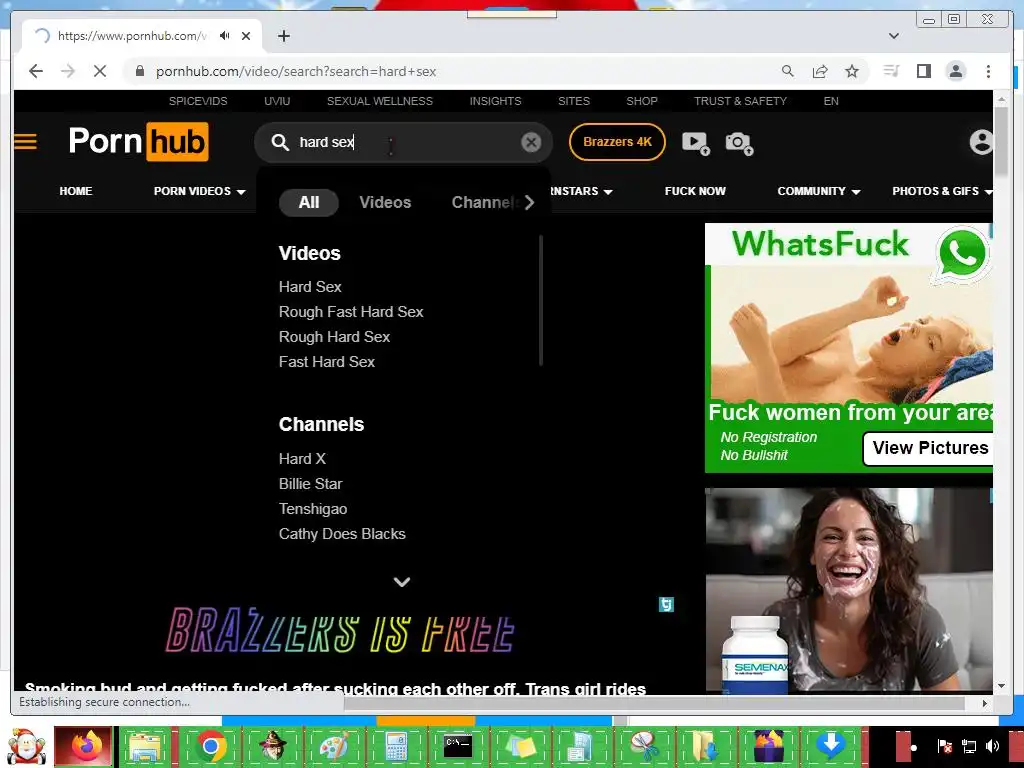The width and height of the screenshot is (1024, 768).
Task: Open the SHOP top link
Action: pyautogui.click(x=641, y=101)
